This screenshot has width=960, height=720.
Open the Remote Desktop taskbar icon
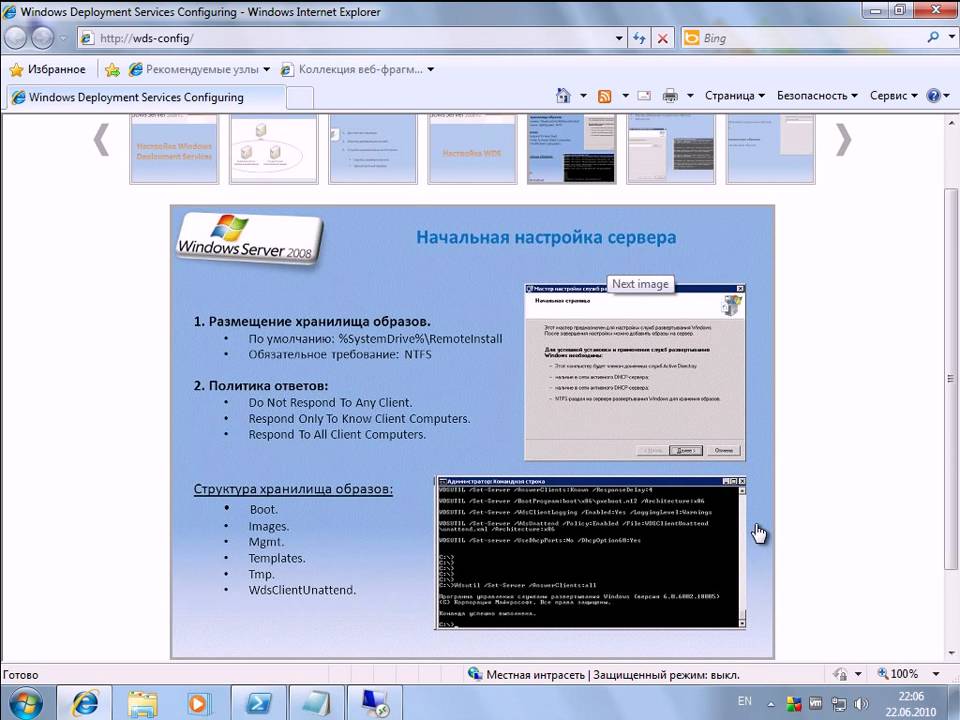(375, 703)
